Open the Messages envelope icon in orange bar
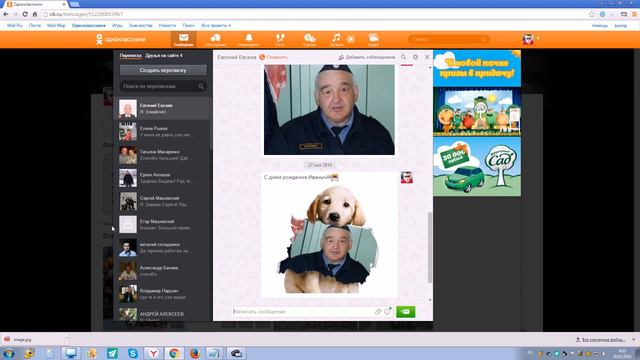The image size is (640, 360). (184, 39)
